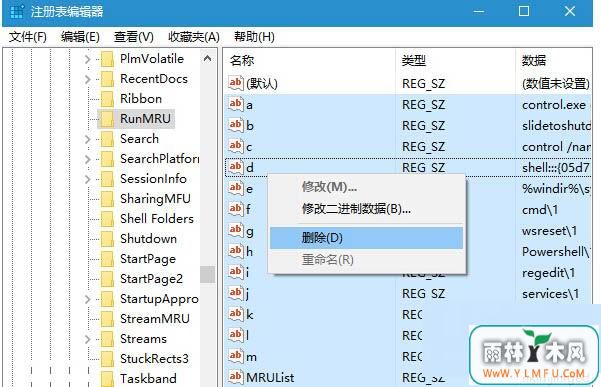
Task: Expand the Streams tree node
Action: [x=87, y=339]
